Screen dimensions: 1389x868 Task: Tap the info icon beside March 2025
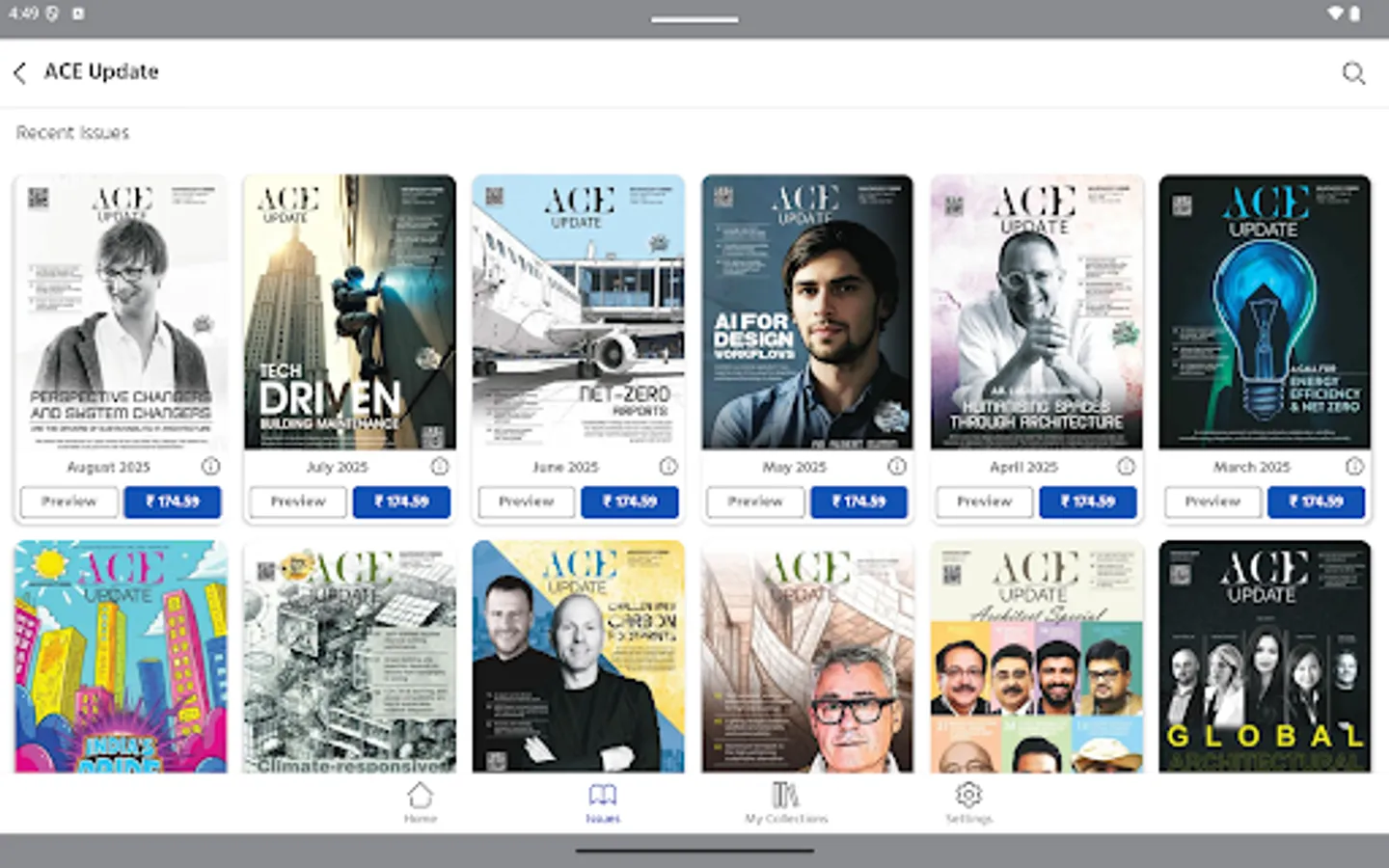point(1353,466)
